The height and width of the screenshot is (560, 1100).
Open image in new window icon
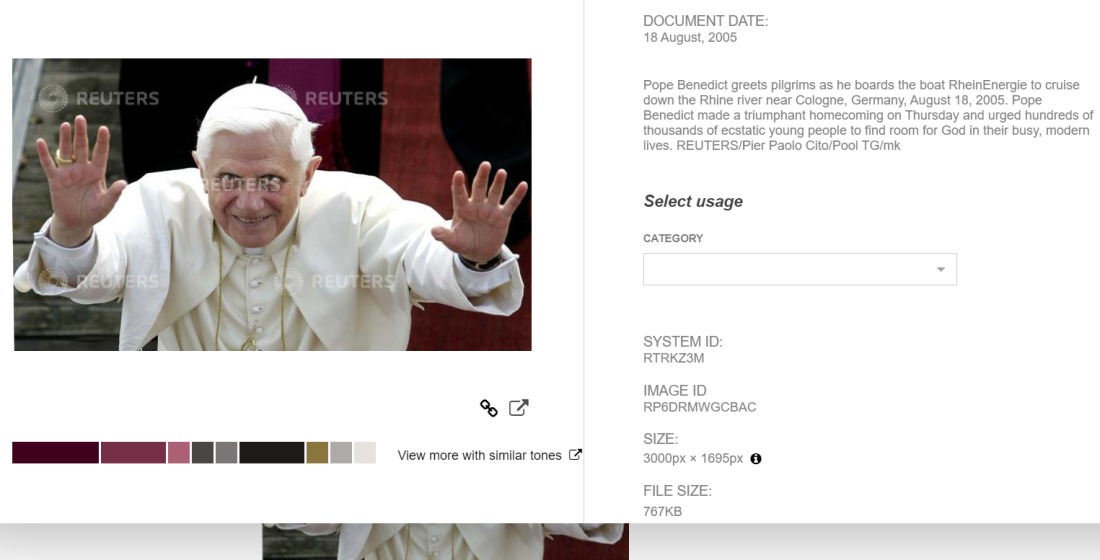coord(518,408)
